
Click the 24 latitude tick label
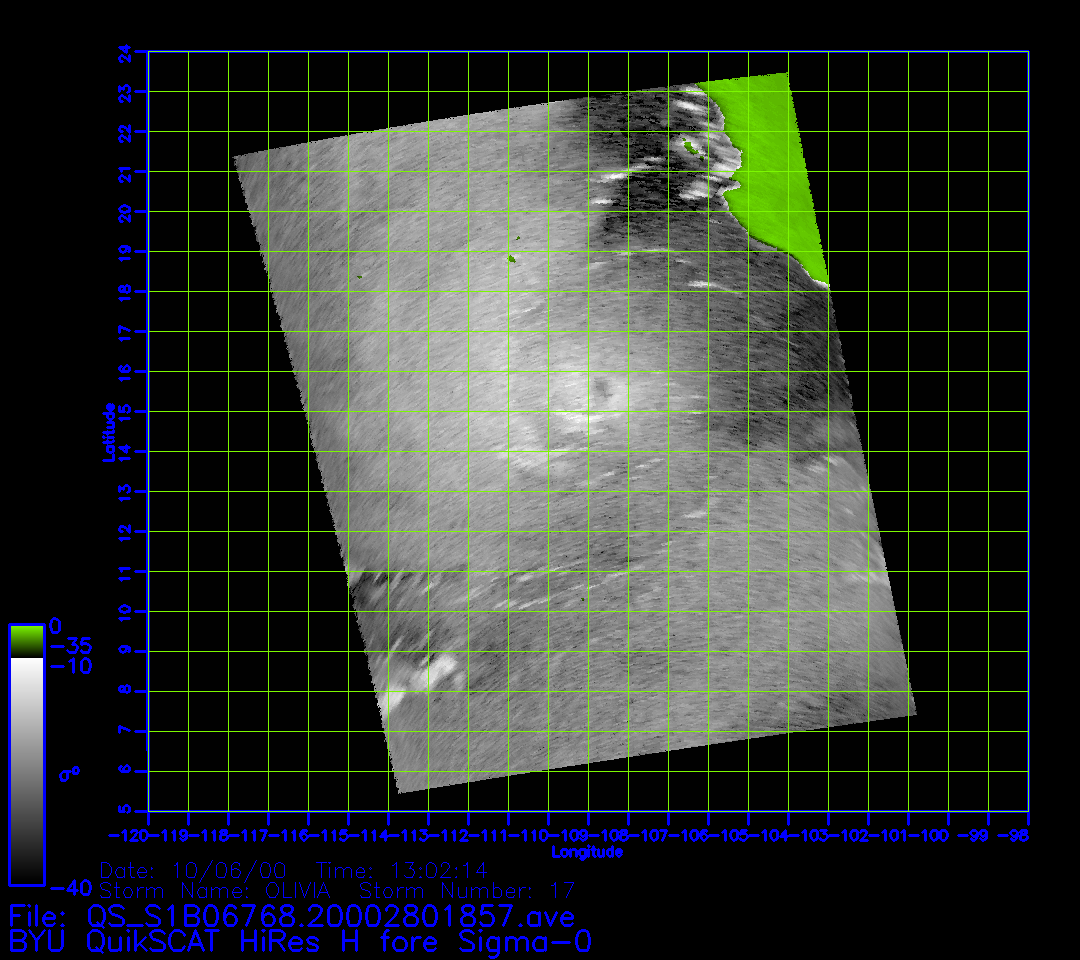[x=123, y=52]
